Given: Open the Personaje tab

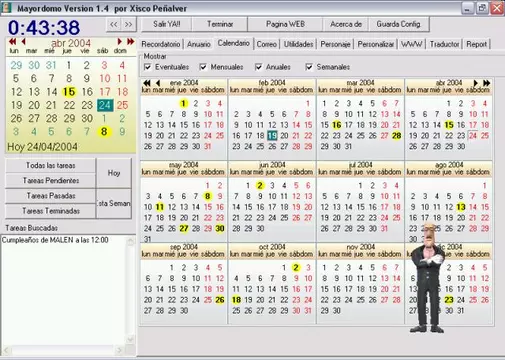Looking at the screenshot, I should coord(335,44).
